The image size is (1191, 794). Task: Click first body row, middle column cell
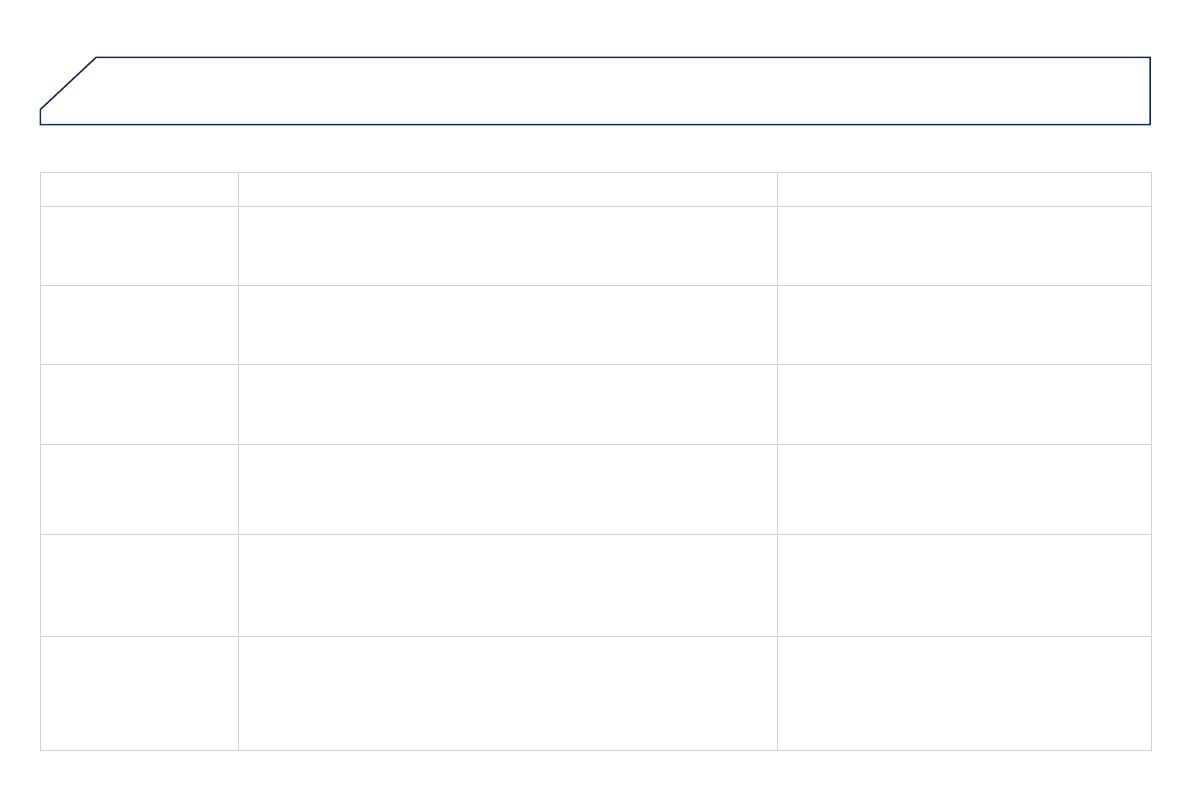[x=507, y=246]
